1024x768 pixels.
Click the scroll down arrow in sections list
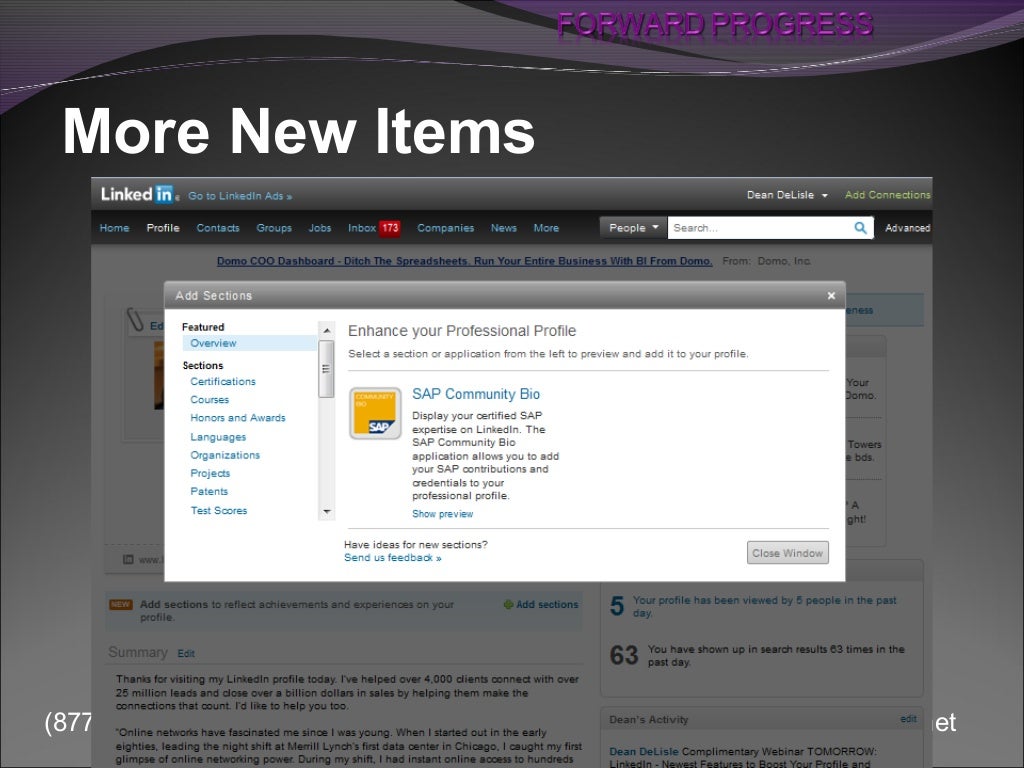click(327, 511)
